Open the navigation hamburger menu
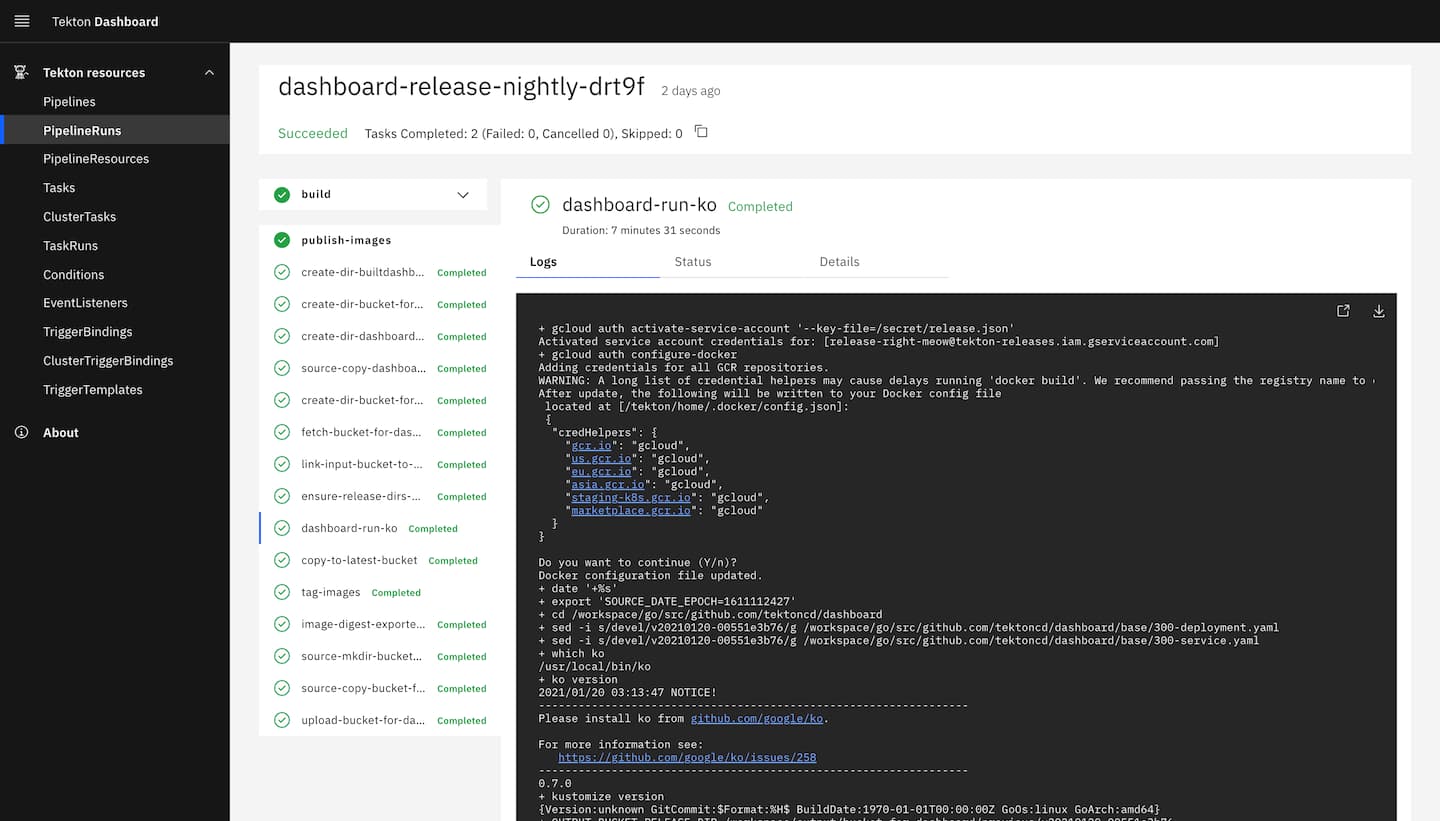 [x=21, y=21]
